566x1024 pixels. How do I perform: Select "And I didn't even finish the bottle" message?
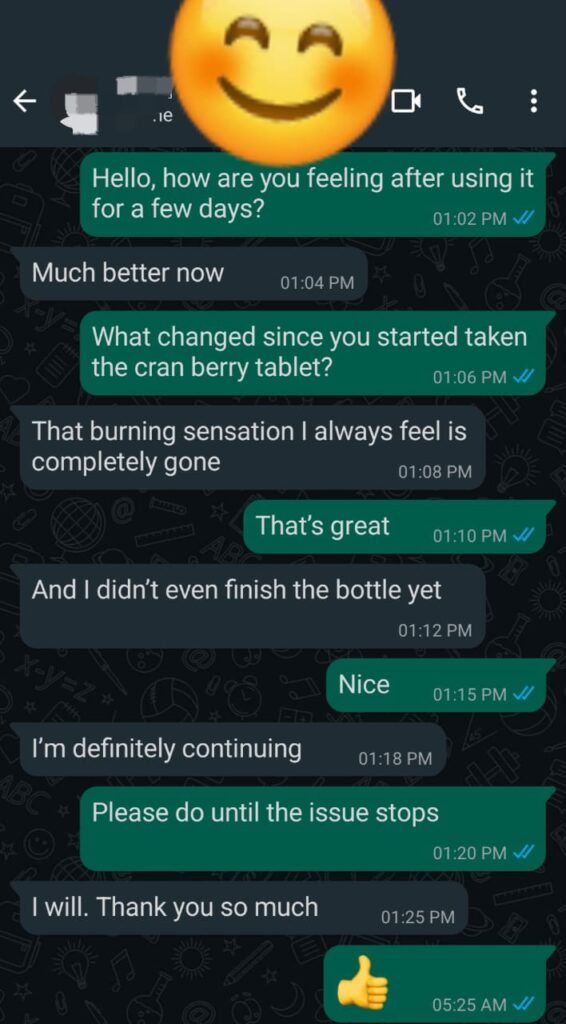point(253,607)
